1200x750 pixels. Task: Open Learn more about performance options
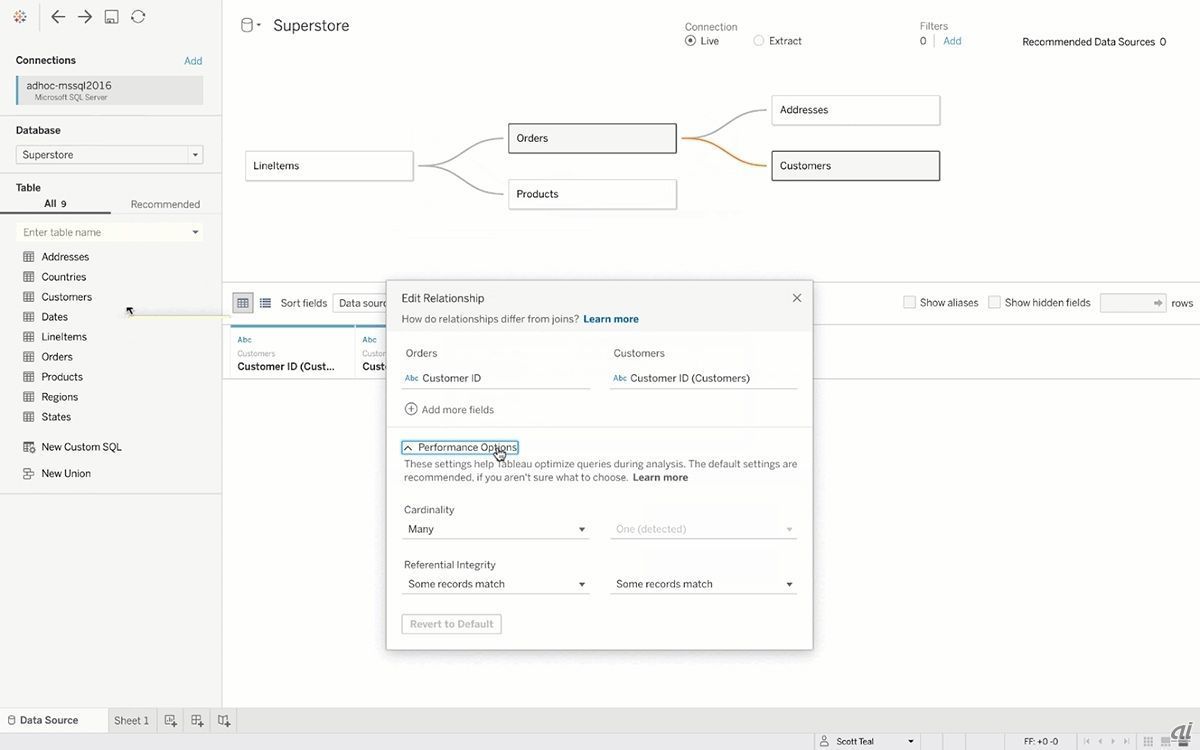tap(660, 477)
